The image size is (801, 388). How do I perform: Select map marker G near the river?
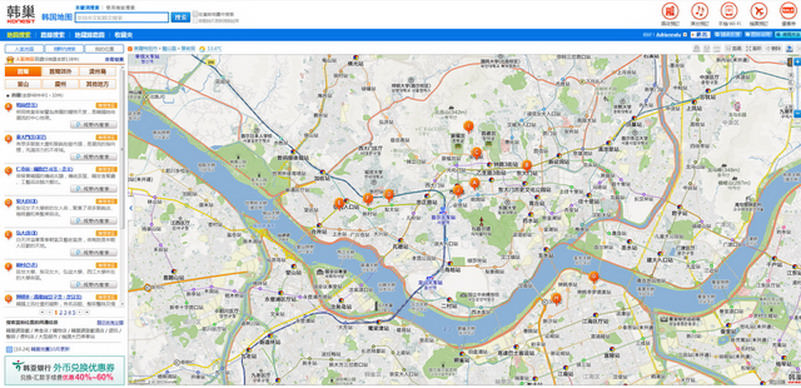[593, 277]
